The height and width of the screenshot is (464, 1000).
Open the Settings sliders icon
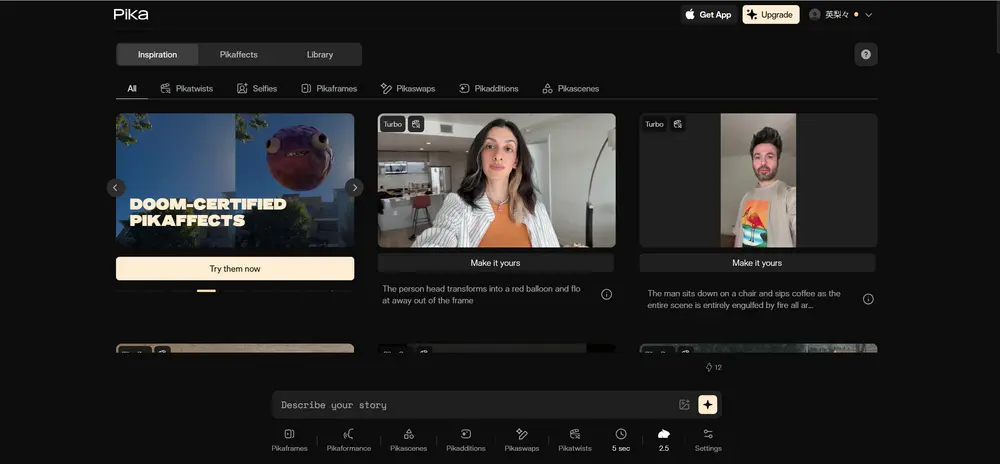tap(708, 440)
